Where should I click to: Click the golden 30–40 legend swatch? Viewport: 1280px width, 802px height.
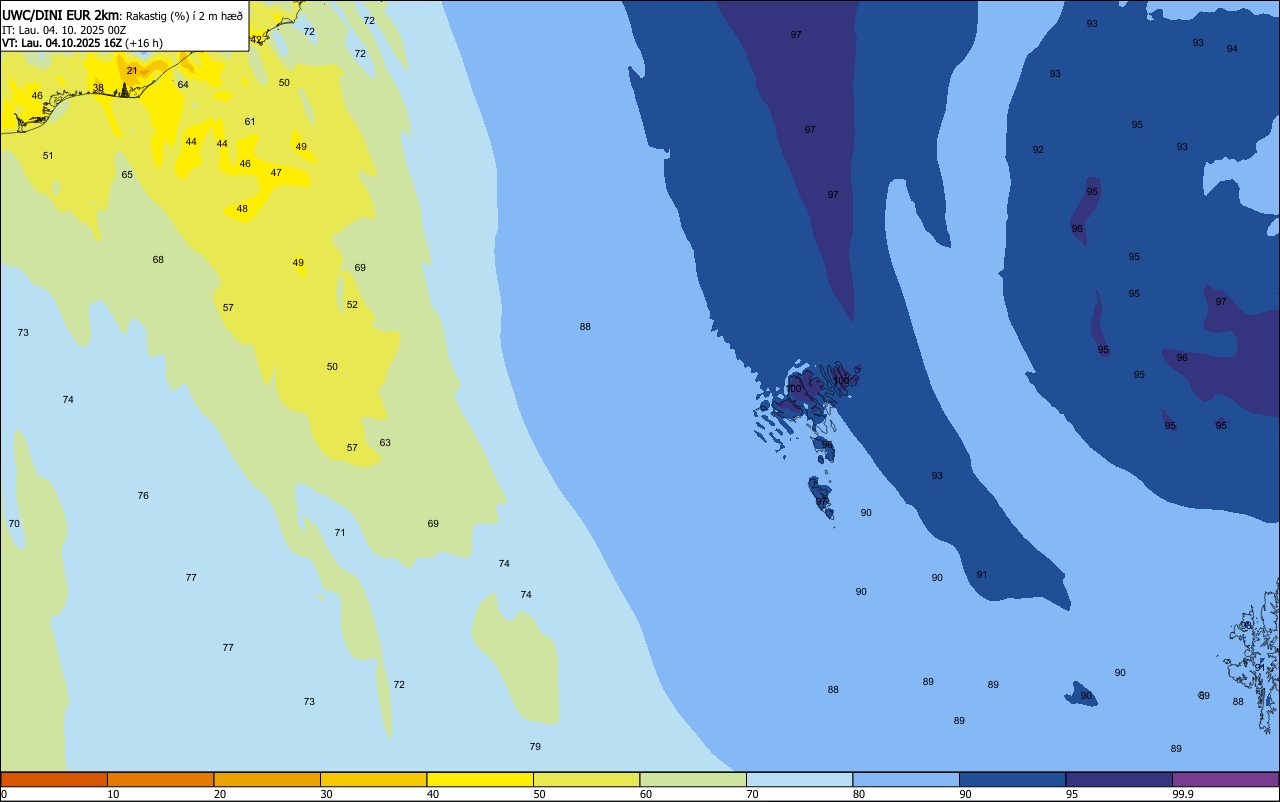pos(373,779)
